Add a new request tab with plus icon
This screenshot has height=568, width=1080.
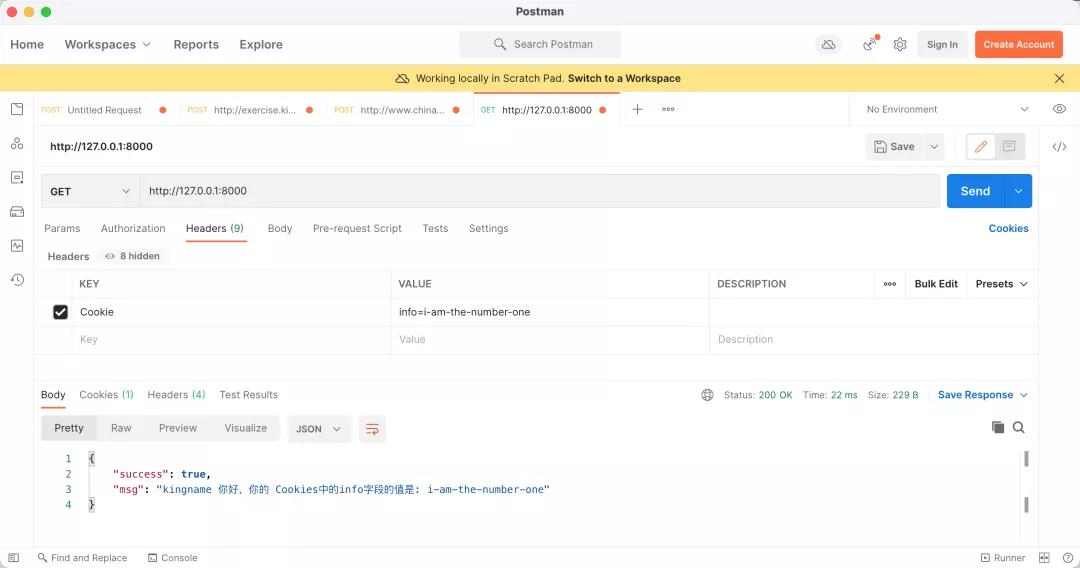coord(637,109)
